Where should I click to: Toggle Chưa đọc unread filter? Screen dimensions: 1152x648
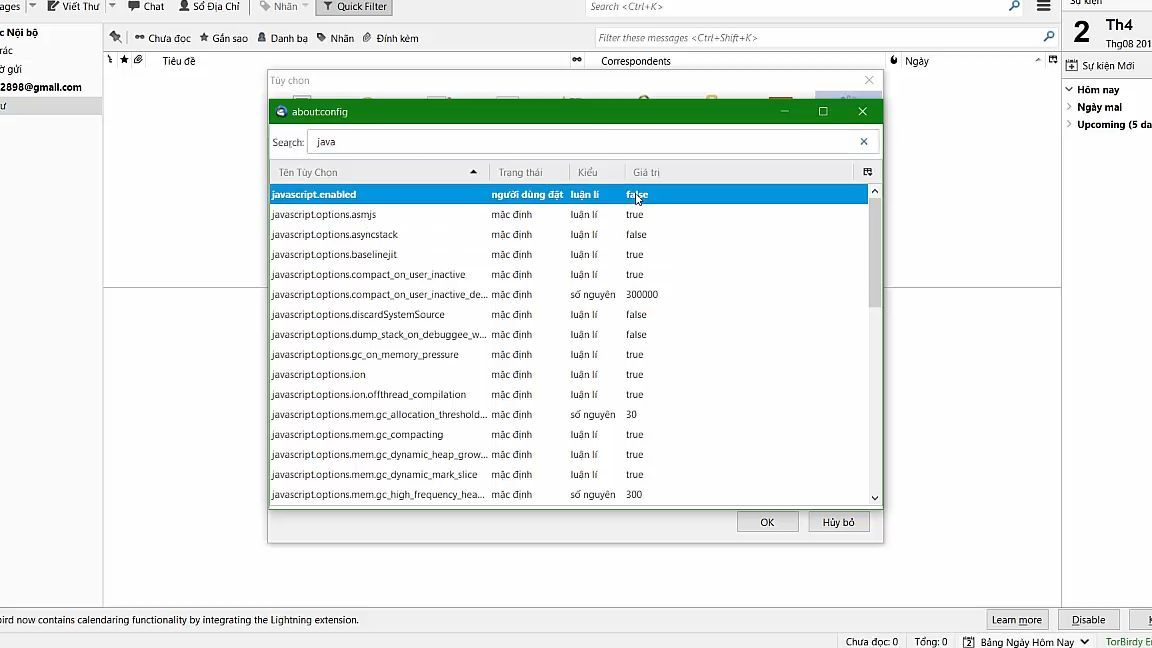tap(162, 38)
